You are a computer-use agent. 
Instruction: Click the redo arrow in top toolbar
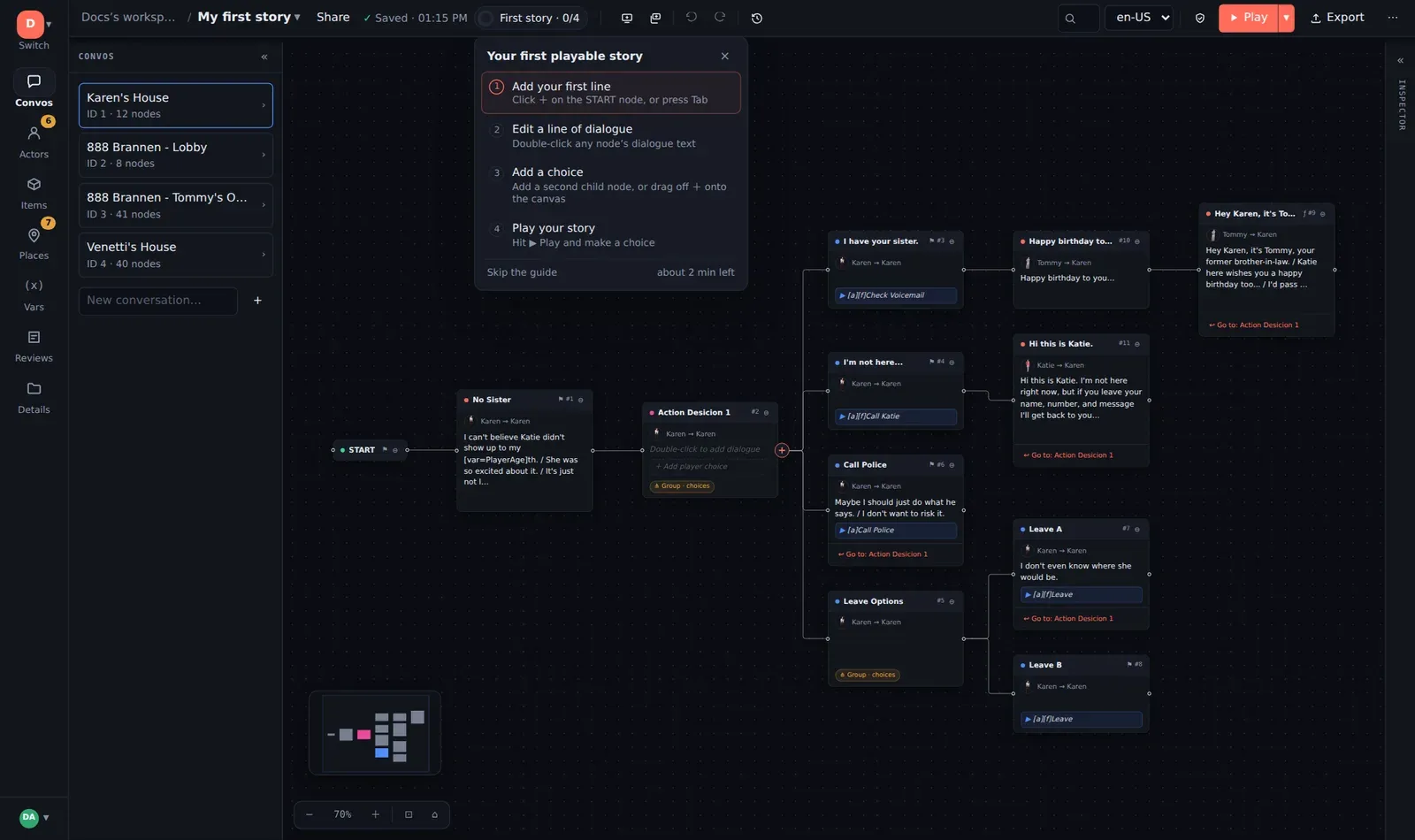click(x=720, y=18)
